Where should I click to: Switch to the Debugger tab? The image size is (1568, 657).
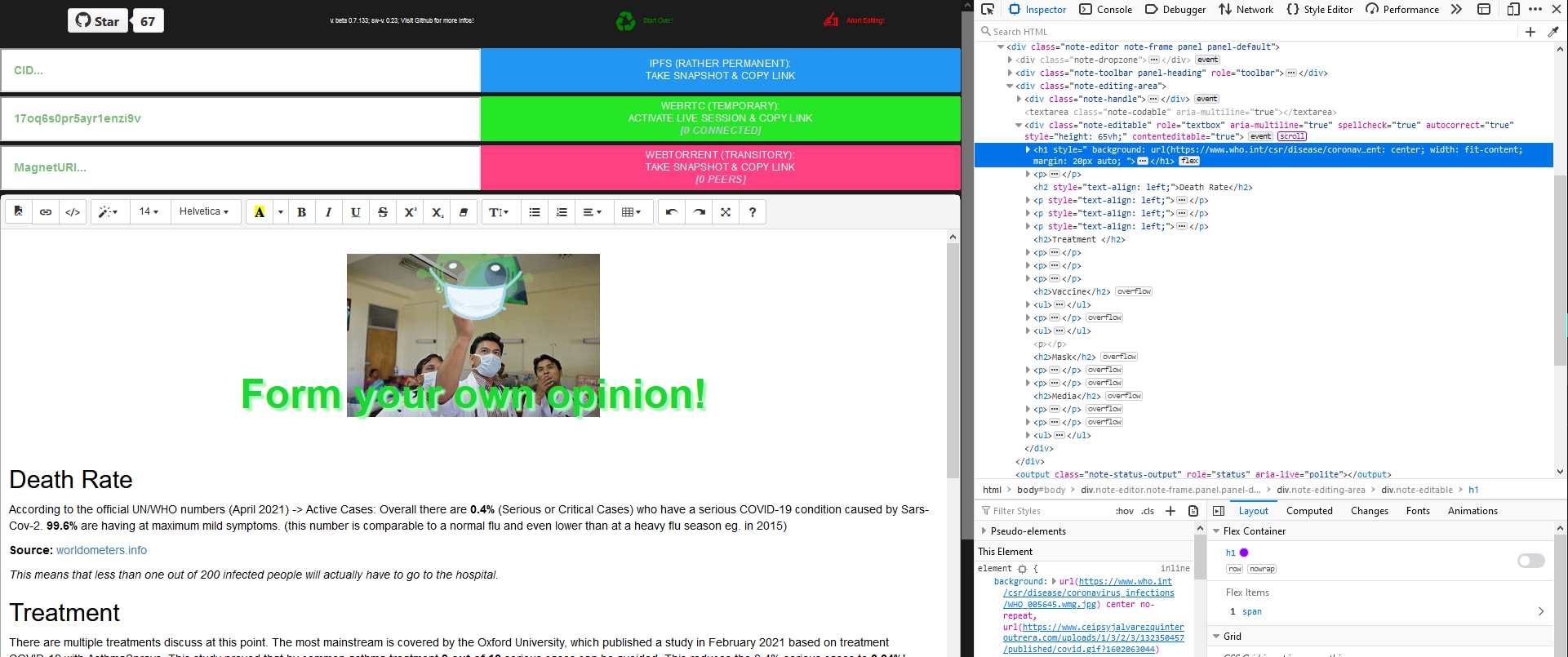click(1175, 10)
